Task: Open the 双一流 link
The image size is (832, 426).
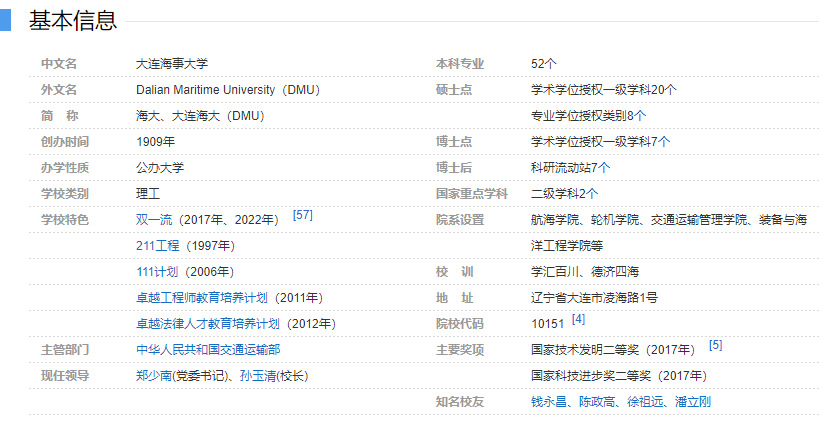Action: [154, 219]
